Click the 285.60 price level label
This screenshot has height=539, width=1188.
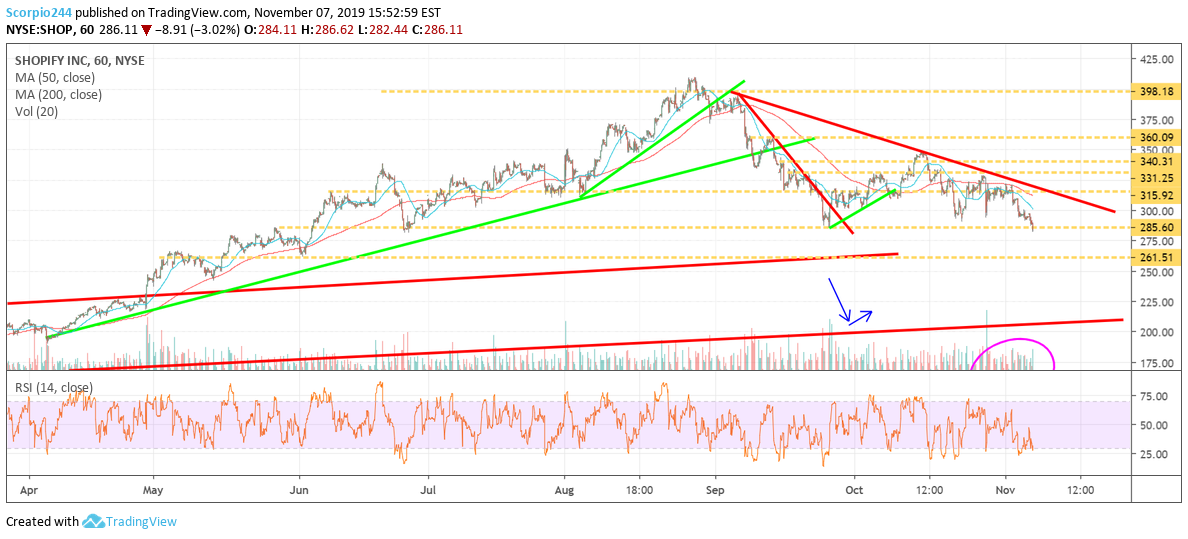[x=1156, y=227]
